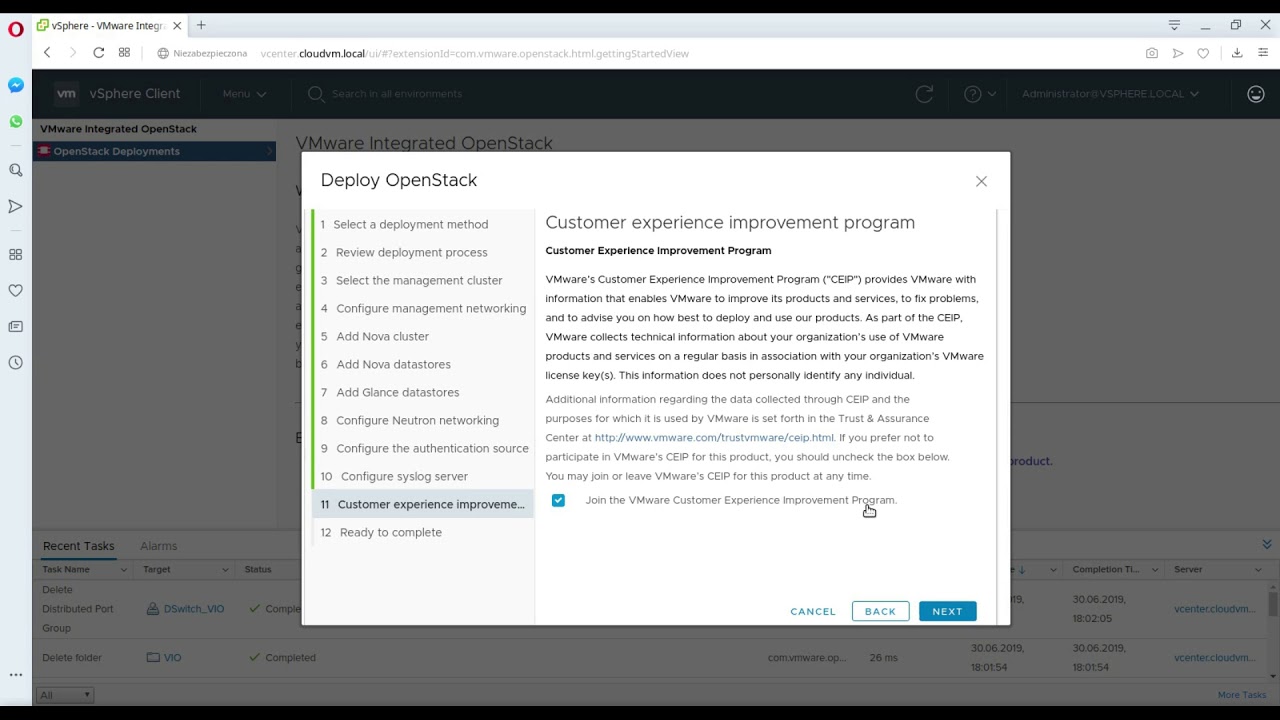Viewport: 1280px width, 720px height.
Task: Open the CEIP trust link
Action: (714, 437)
